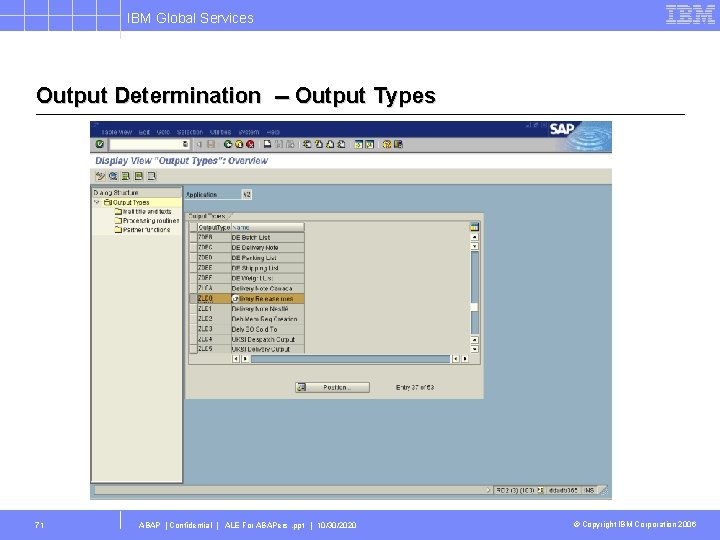The height and width of the screenshot is (540, 720).
Task: Open the Edit menu
Action: click(x=144, y=132)
